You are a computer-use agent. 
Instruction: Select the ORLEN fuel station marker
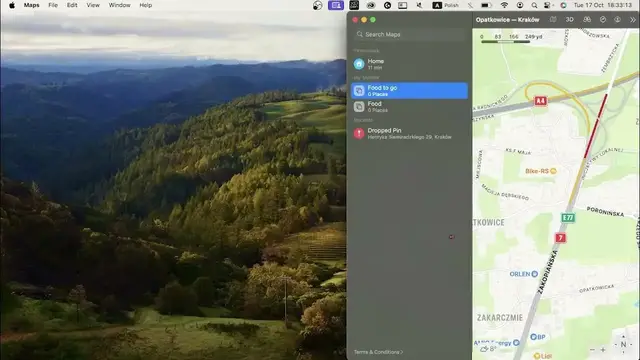pos(524,274)
